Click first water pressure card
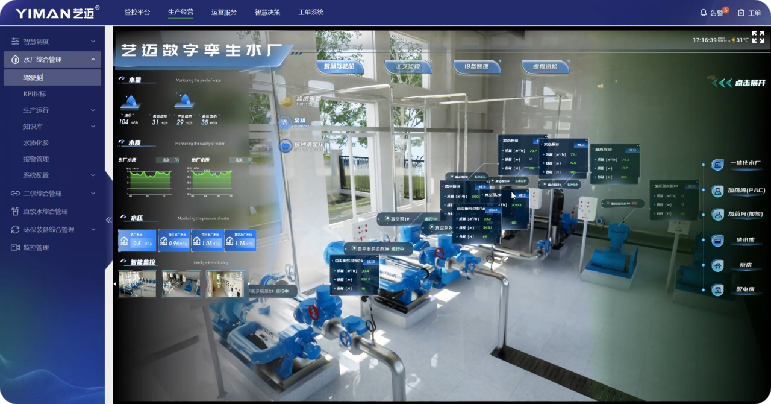 pyautogui.click(x=137, y=240)
